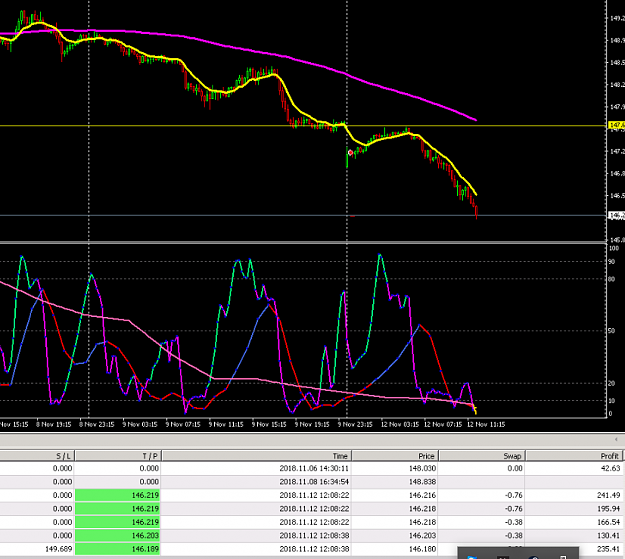Click the small arrow at the right of the terminal bar
625x559 pixels.
pyautogui.click(x=616, y=439)
